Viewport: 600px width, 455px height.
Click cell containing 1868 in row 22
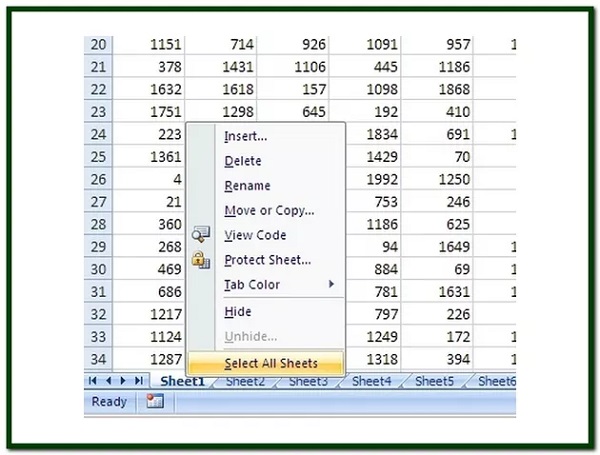[437, 89]
